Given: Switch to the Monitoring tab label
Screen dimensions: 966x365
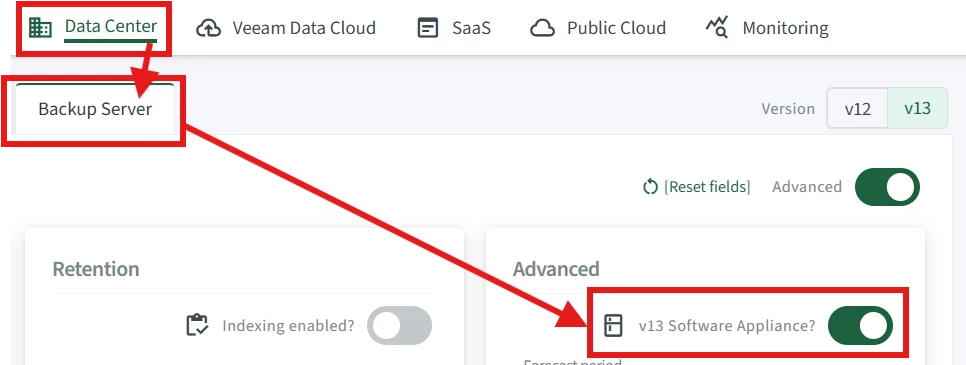Looking at the screenshot, I should (785, 28).
